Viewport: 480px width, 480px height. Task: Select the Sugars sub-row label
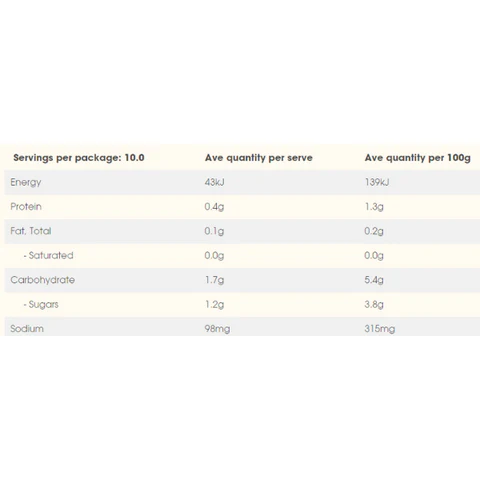[41, 304]
